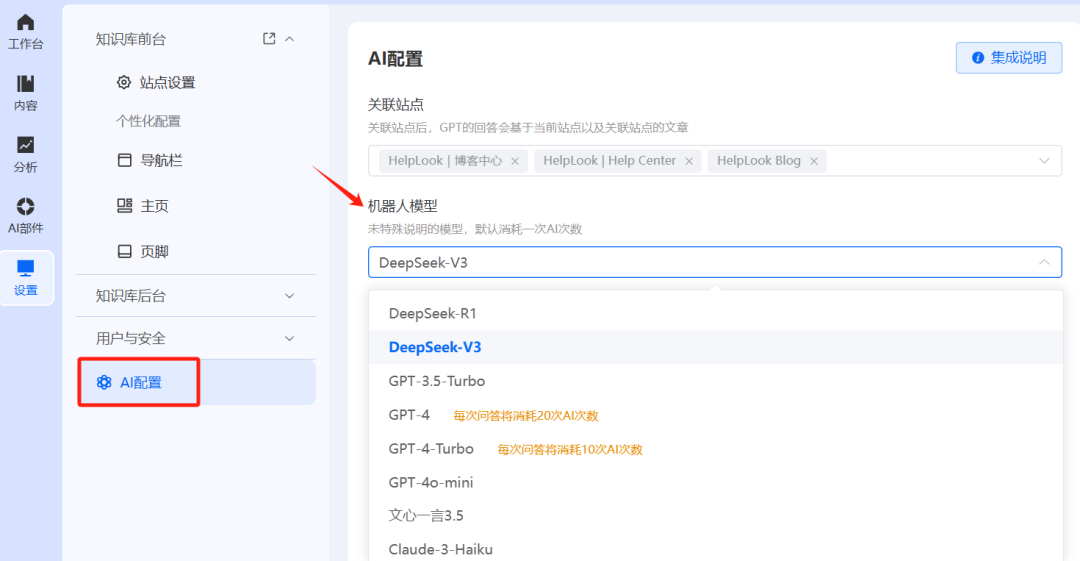
Task: Open the AI配置 menu item
Action: point(196,382)
